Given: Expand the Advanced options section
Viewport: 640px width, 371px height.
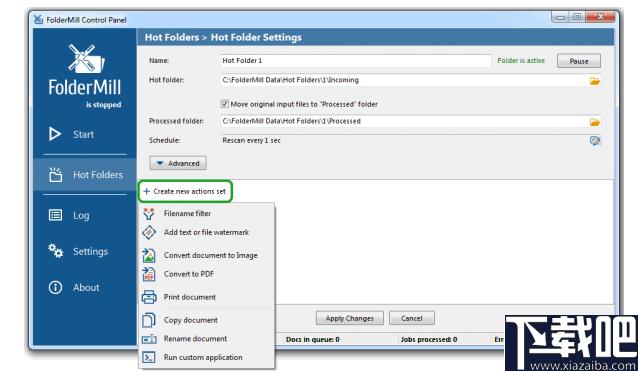Looking at the screenshot, I should 178,163.
